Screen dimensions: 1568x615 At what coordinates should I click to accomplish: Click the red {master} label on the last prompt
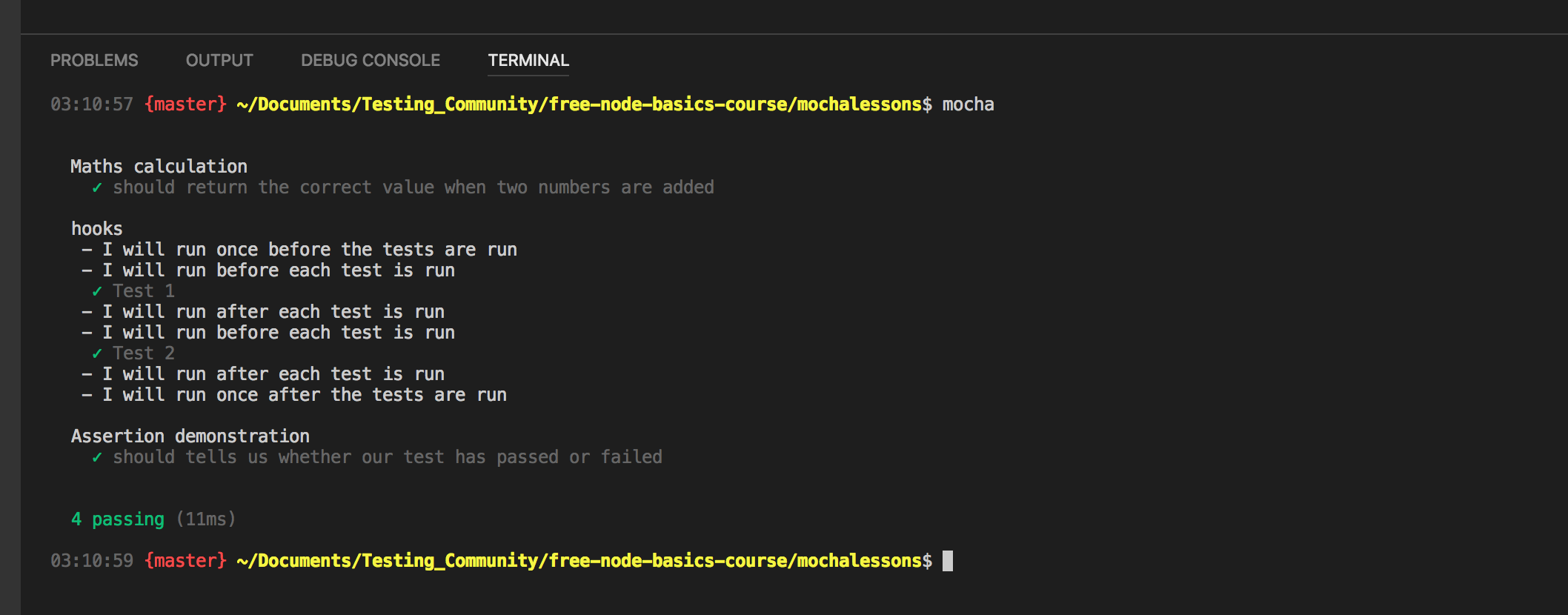point(185,561)
